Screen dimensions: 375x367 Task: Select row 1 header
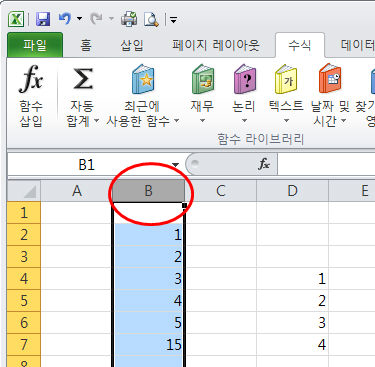pos(24,212)
